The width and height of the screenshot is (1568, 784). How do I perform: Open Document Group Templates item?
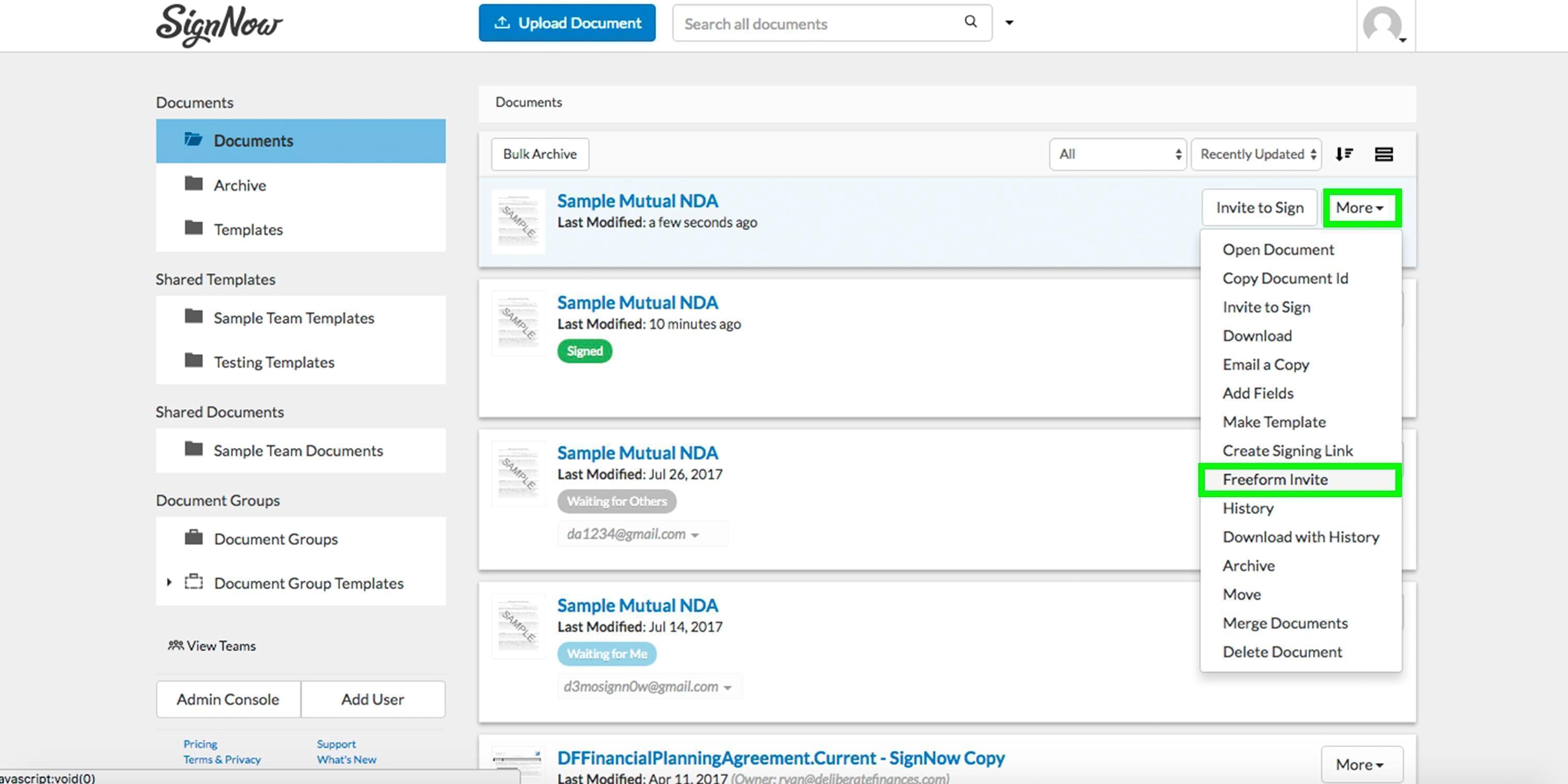click(x=301, y=583)
